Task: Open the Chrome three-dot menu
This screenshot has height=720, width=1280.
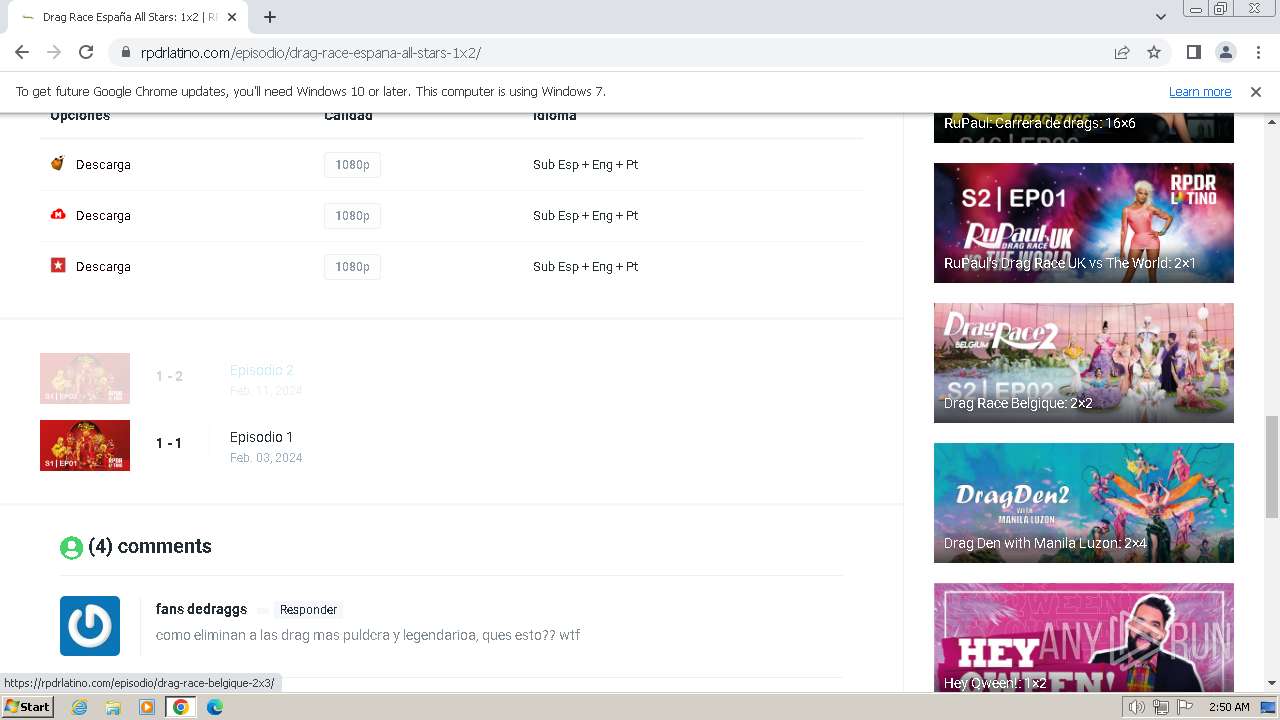Action: click(1257, 52)
